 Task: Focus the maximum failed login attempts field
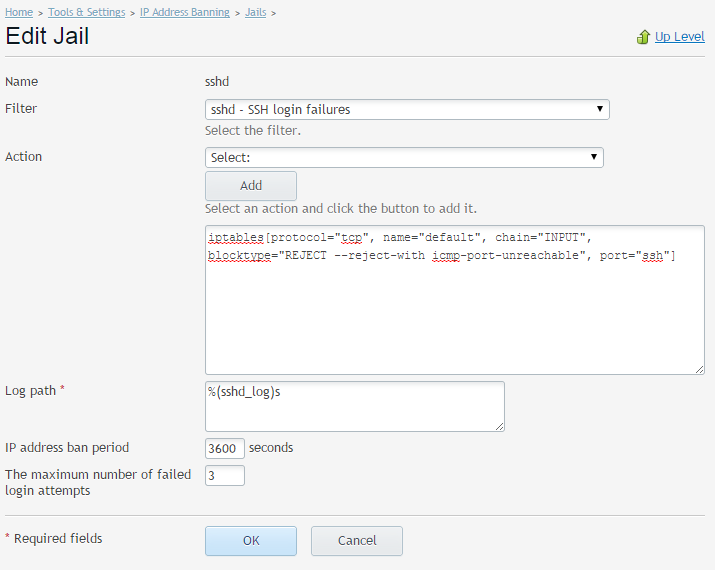[225, 475]
